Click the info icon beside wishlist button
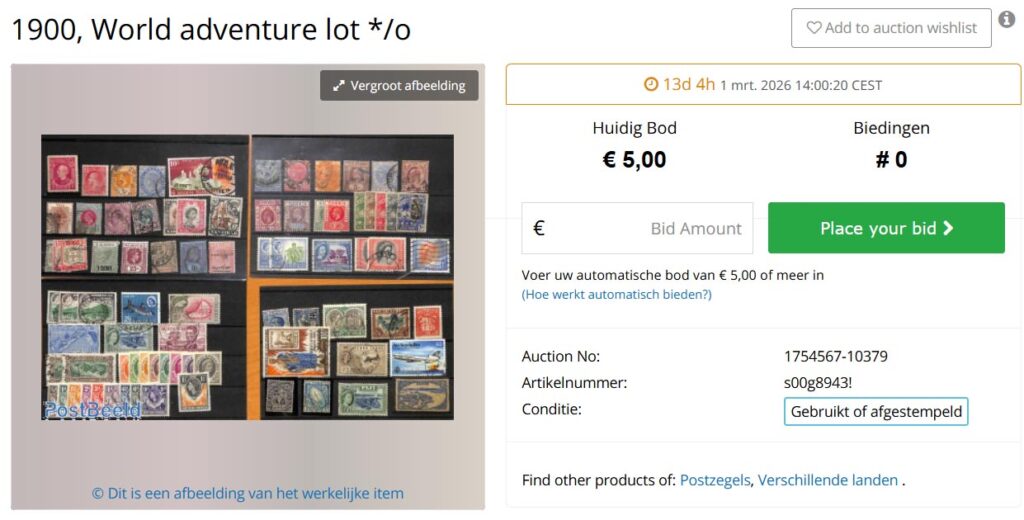Viewport: 1024px width, 520px height. coord(1007,20)
